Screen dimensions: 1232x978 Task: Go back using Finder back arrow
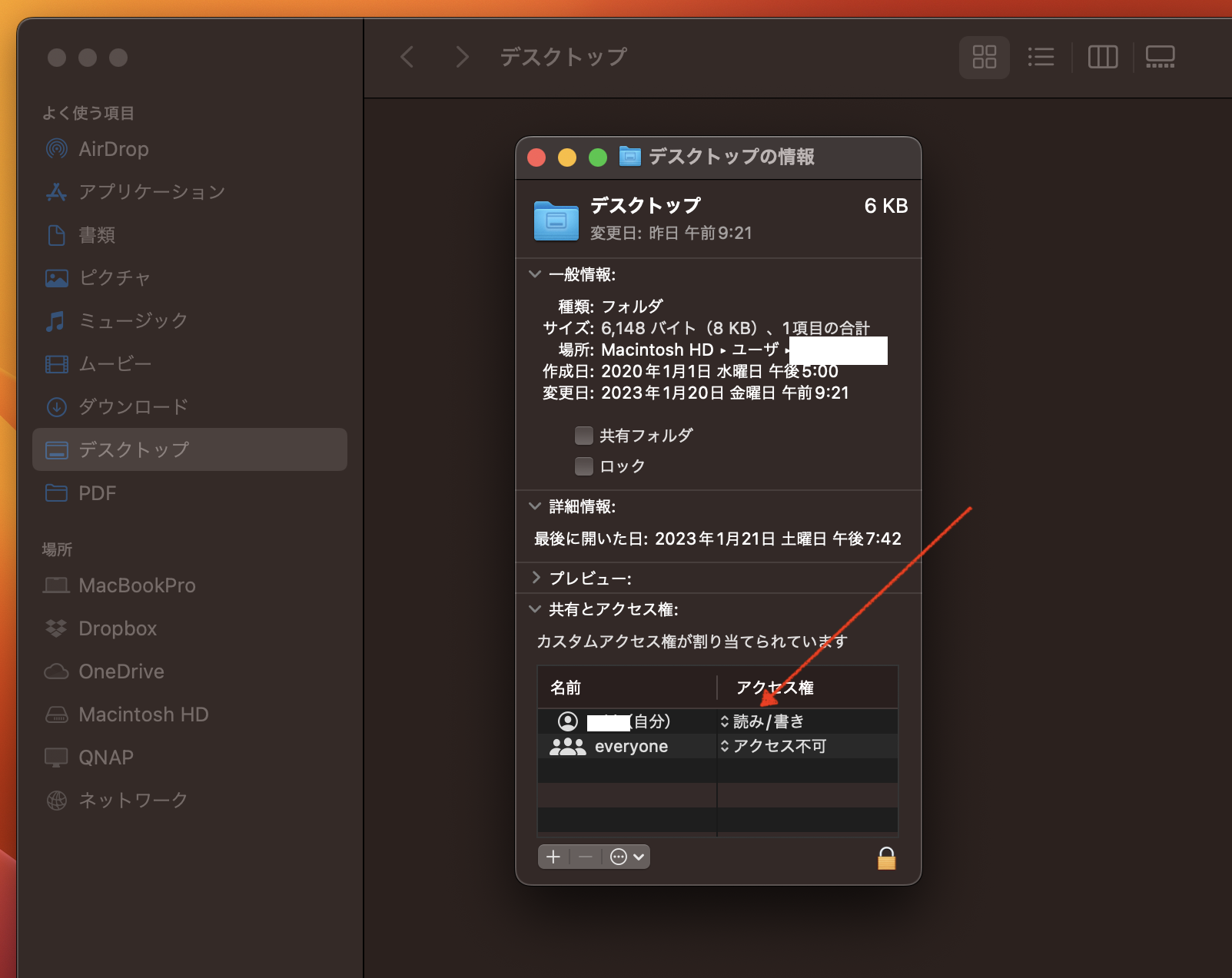[407, 57]
